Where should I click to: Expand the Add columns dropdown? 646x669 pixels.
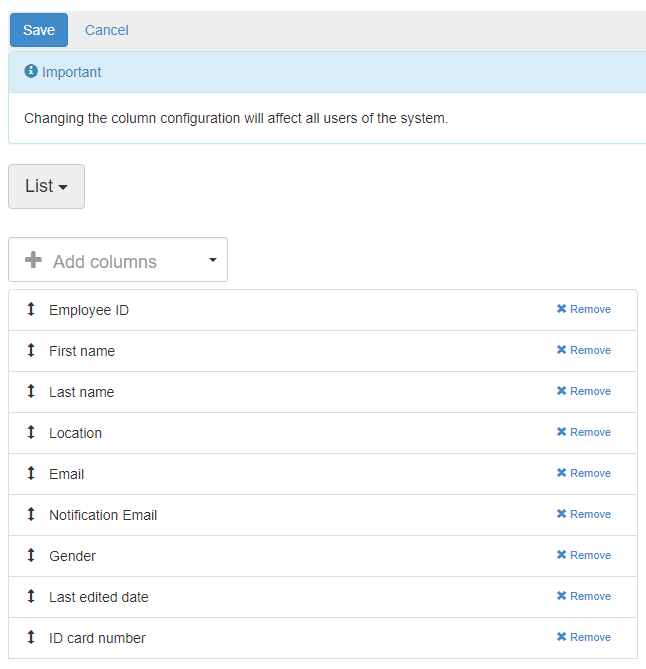pyautogui.click(x=118, y=260)
